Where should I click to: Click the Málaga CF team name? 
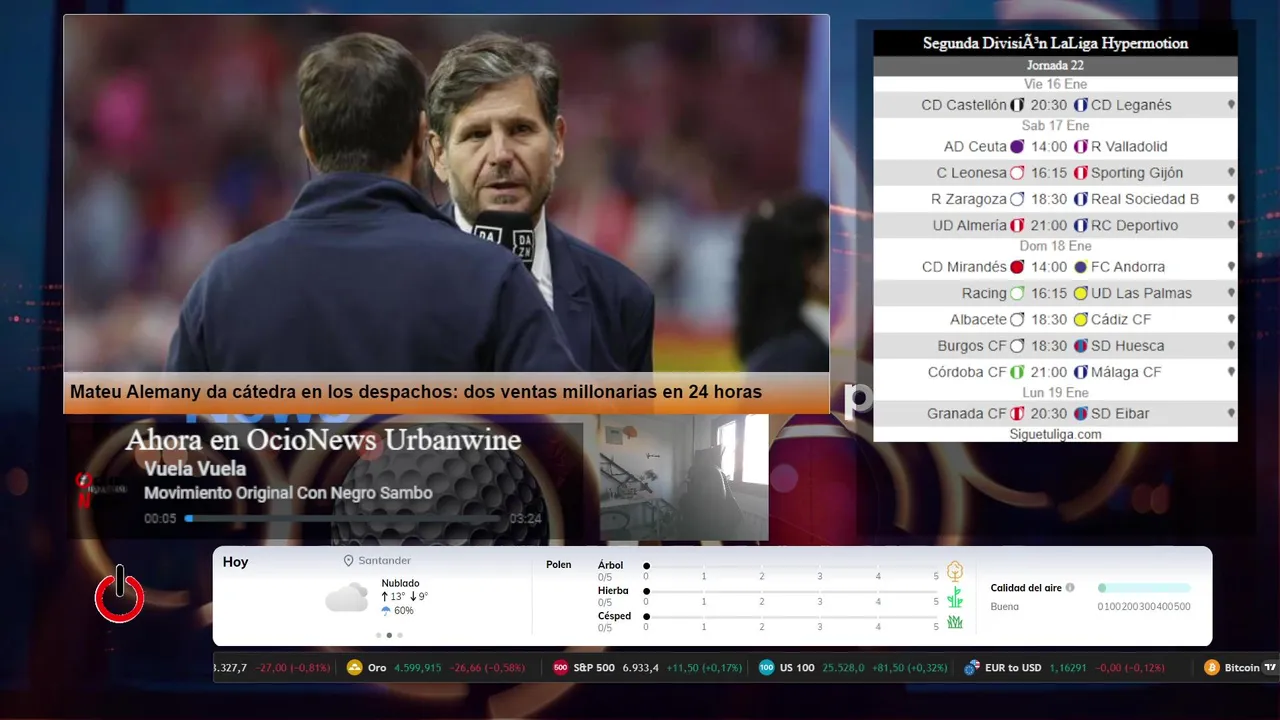tap(1126, 372)
